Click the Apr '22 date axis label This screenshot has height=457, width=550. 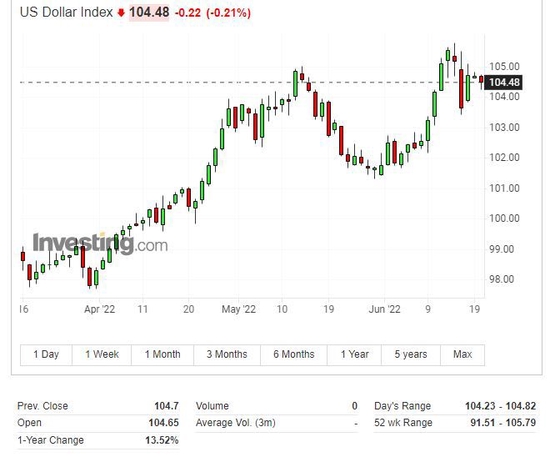(100, 309)
